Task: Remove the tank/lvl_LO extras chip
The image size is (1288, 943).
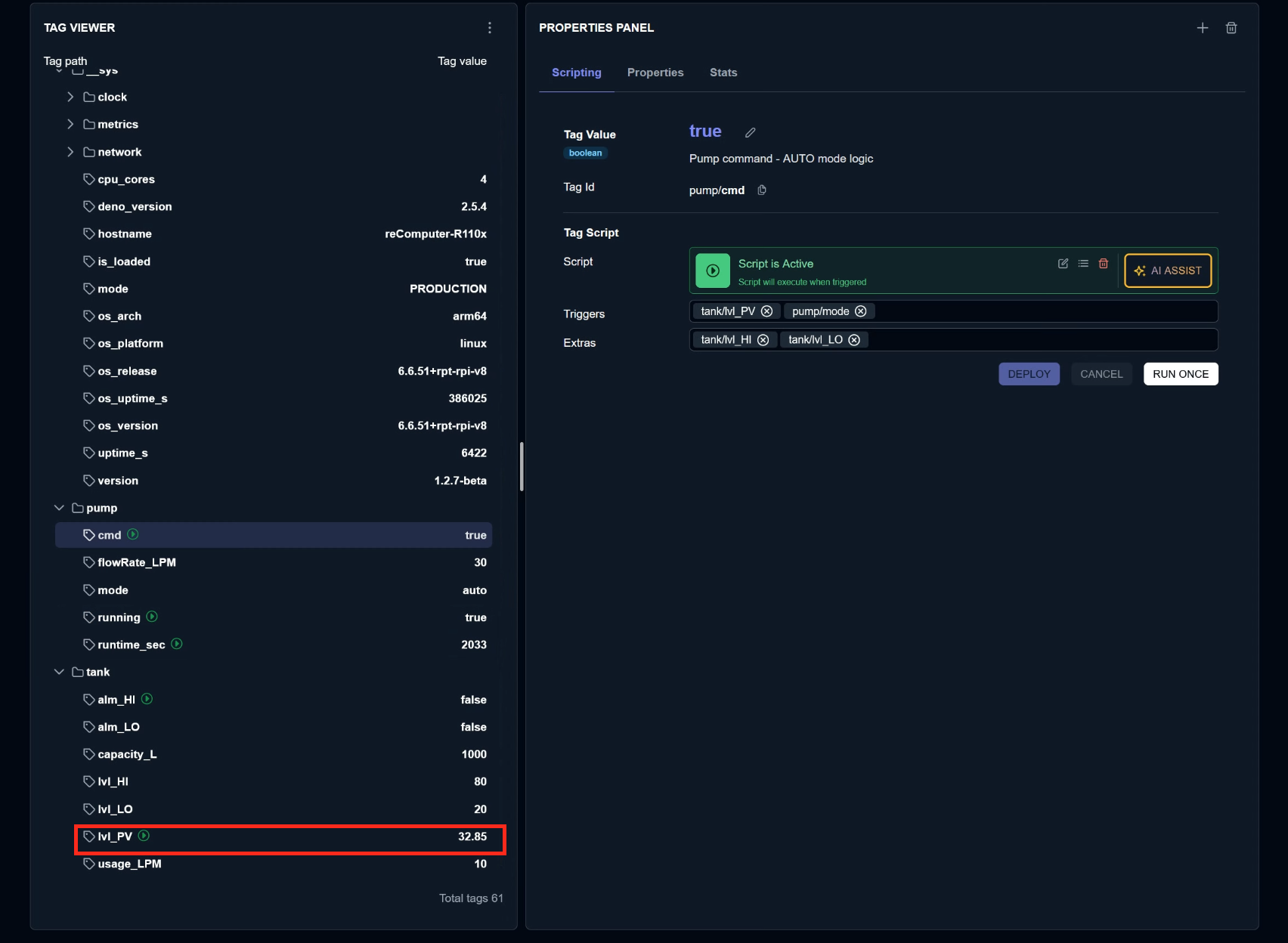Action: point(854,340)
